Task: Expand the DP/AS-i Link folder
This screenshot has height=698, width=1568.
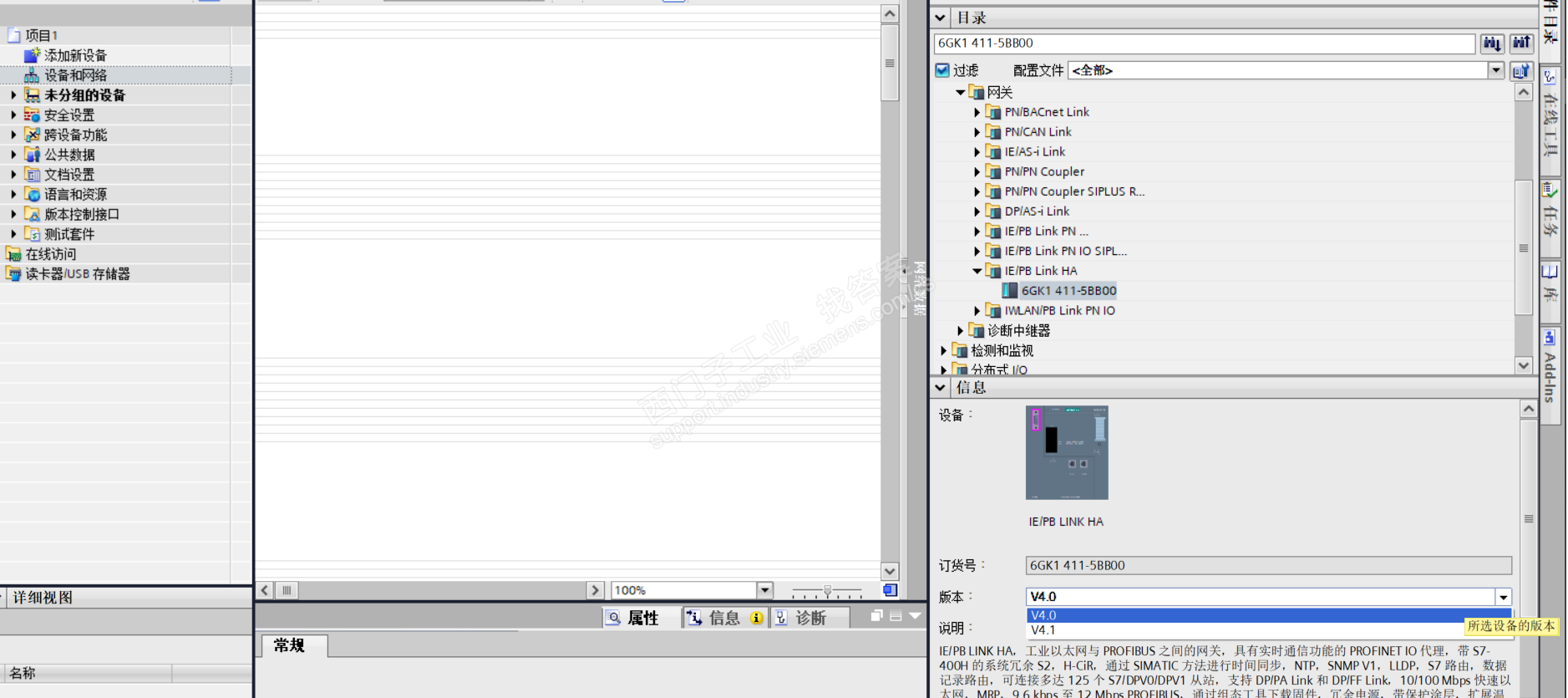Action: 977,211
